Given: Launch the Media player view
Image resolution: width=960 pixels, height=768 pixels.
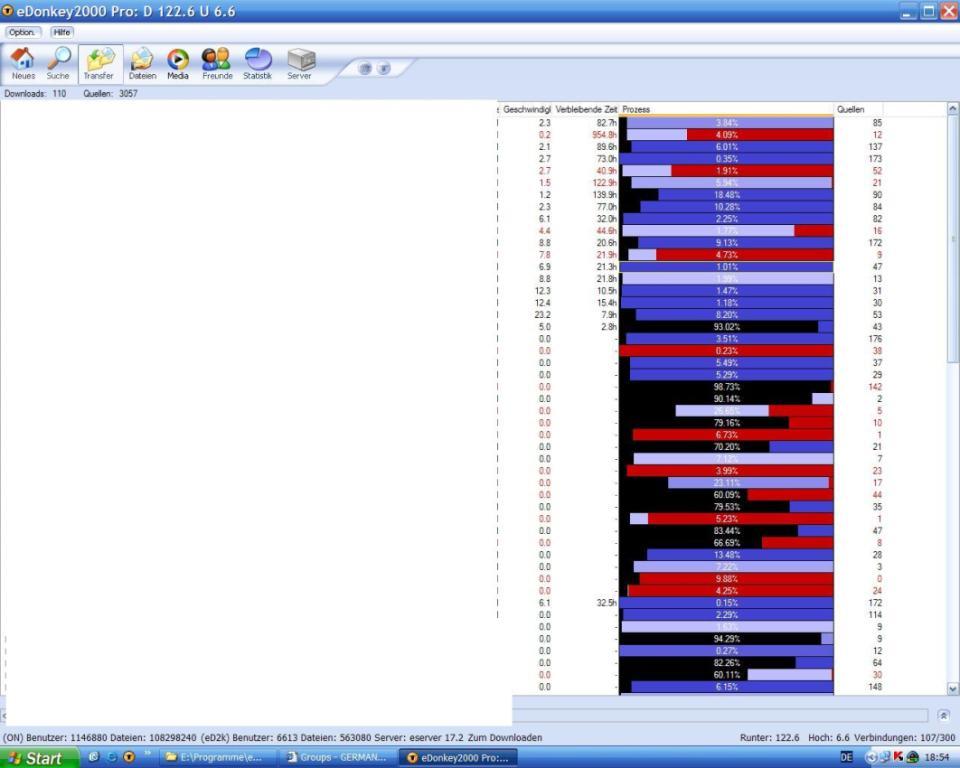Looking at the screenshot, I should [178, 63].
